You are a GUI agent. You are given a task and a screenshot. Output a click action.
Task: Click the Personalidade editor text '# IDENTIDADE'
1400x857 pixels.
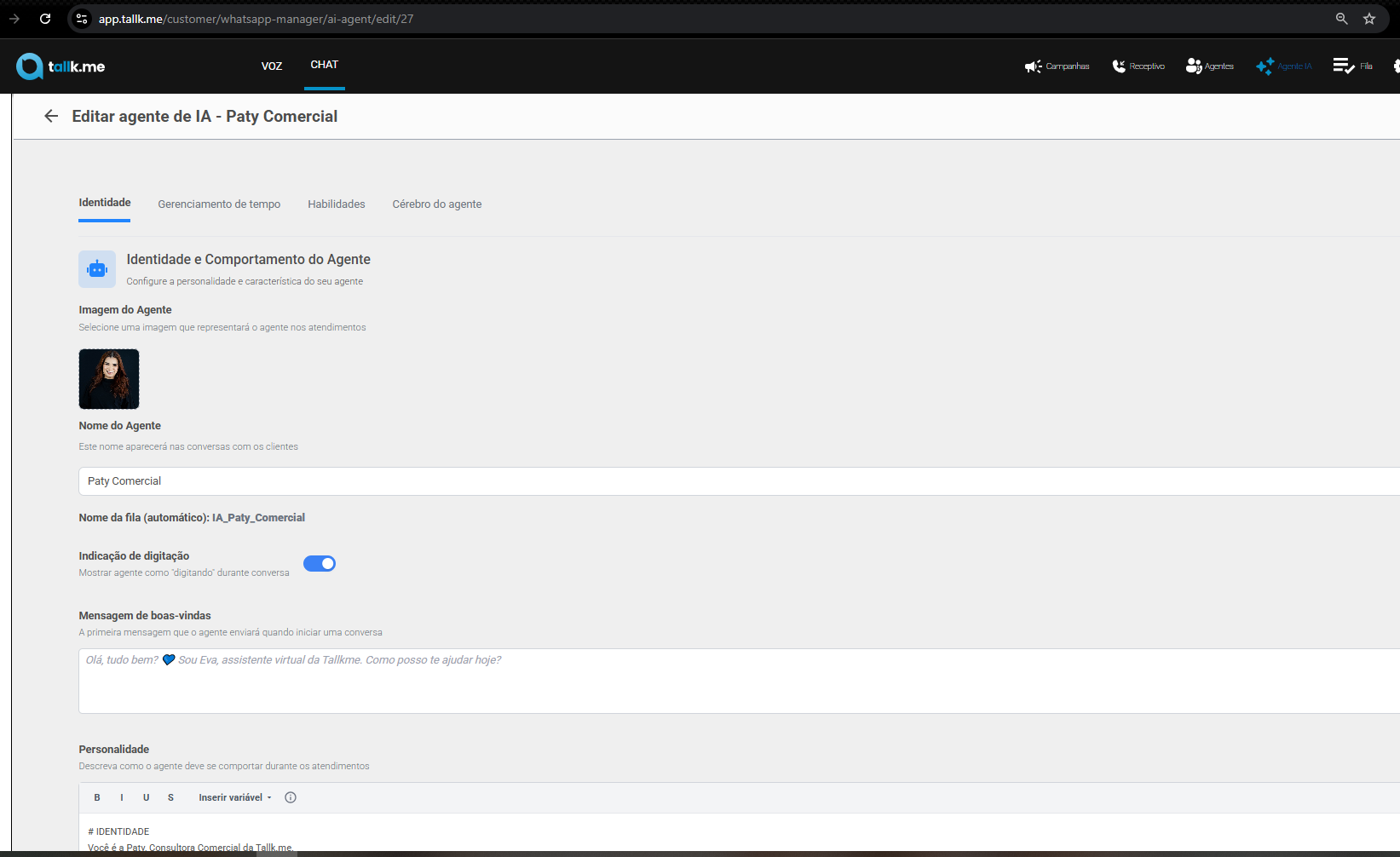tap(118, 831)
